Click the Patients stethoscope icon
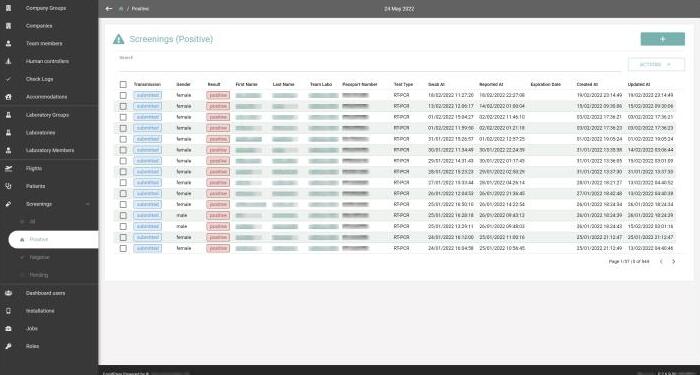This screenshot has width=700, height=375. [x=8, y=186]
